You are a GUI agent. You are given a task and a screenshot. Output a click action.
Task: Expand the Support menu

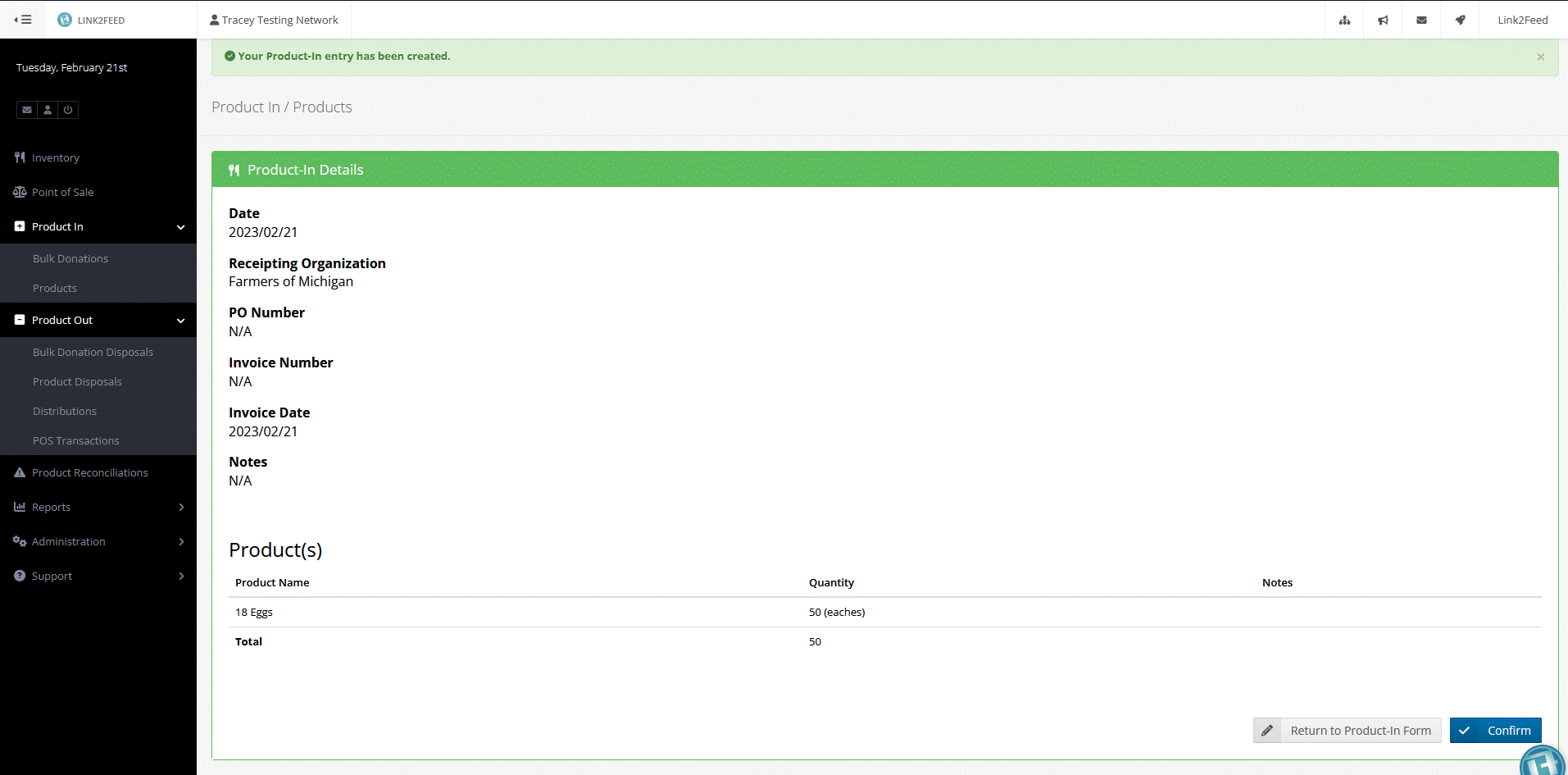click(x=98, y=576)
